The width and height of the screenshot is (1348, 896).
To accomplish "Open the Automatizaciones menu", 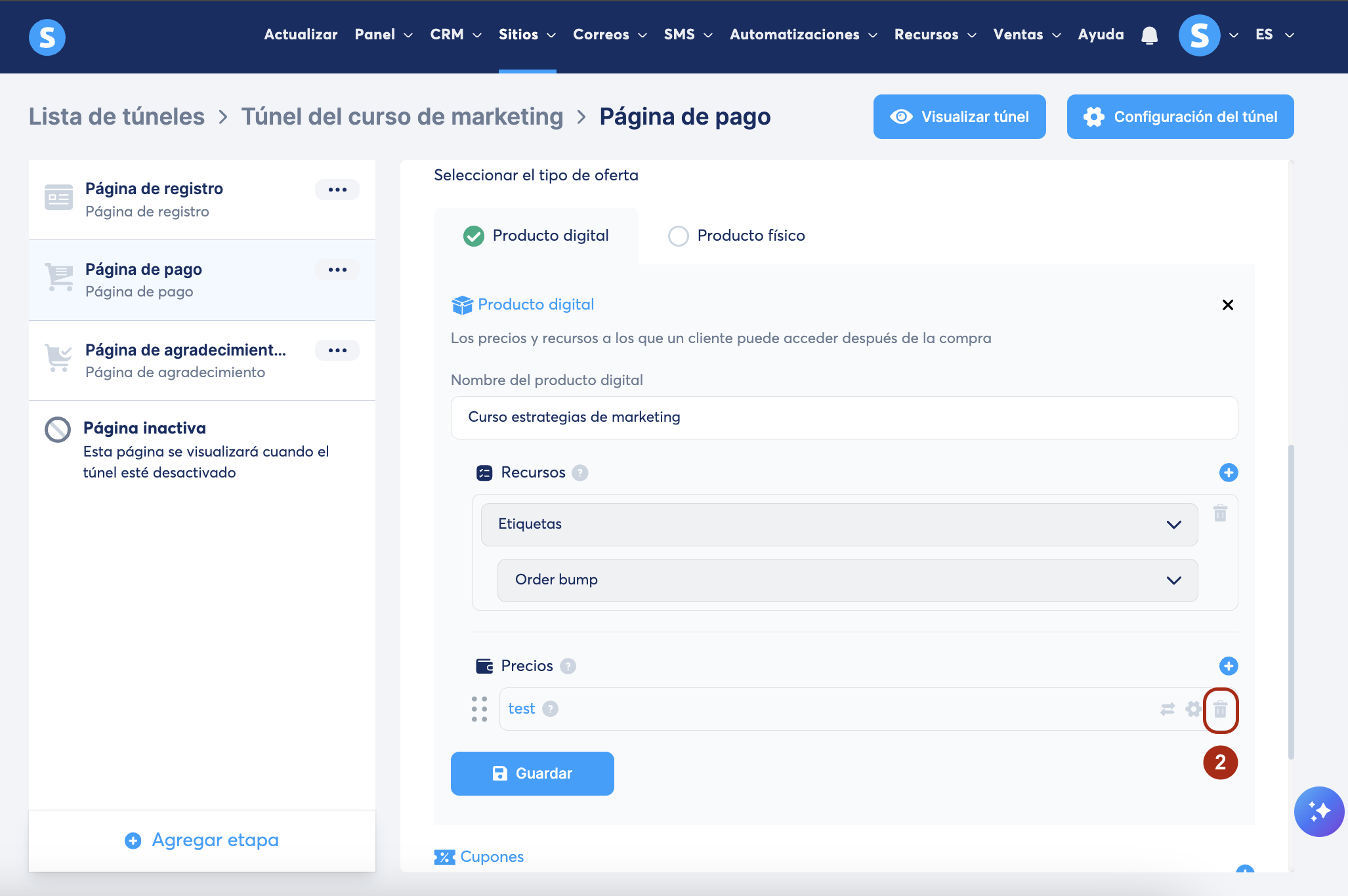I will click(803, 35).
